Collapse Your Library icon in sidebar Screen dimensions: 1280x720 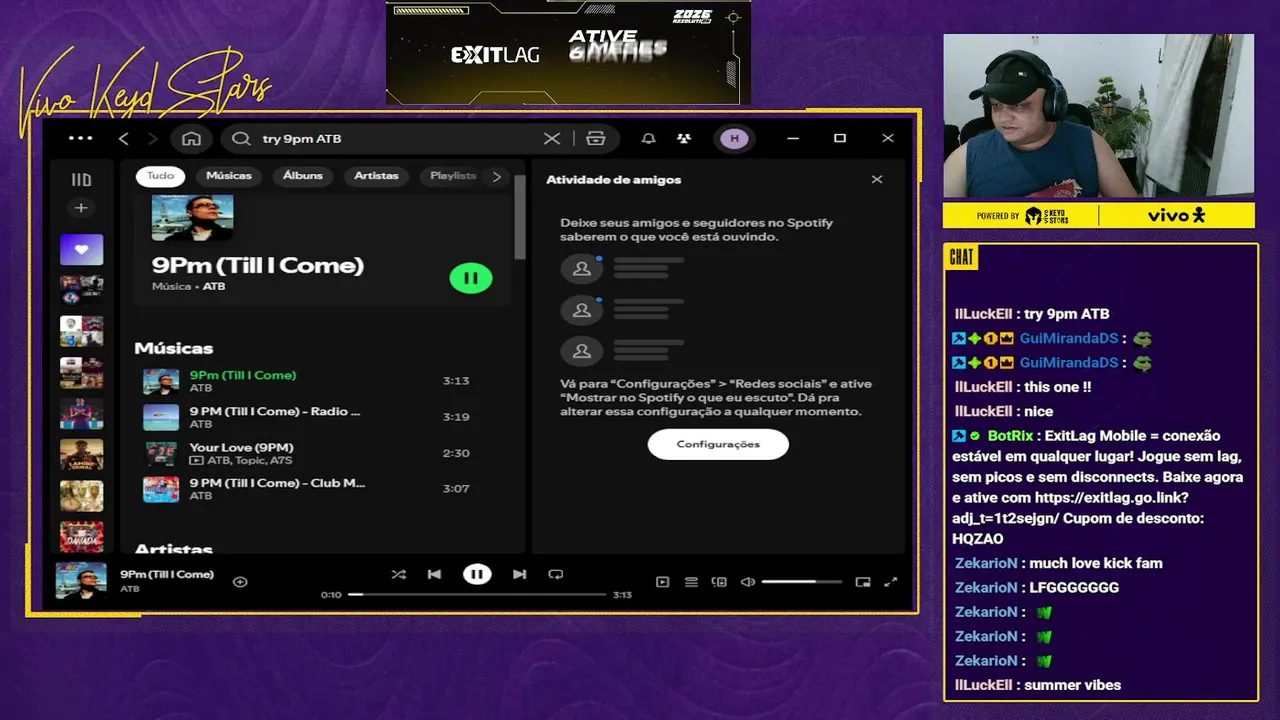pos(81,180)
